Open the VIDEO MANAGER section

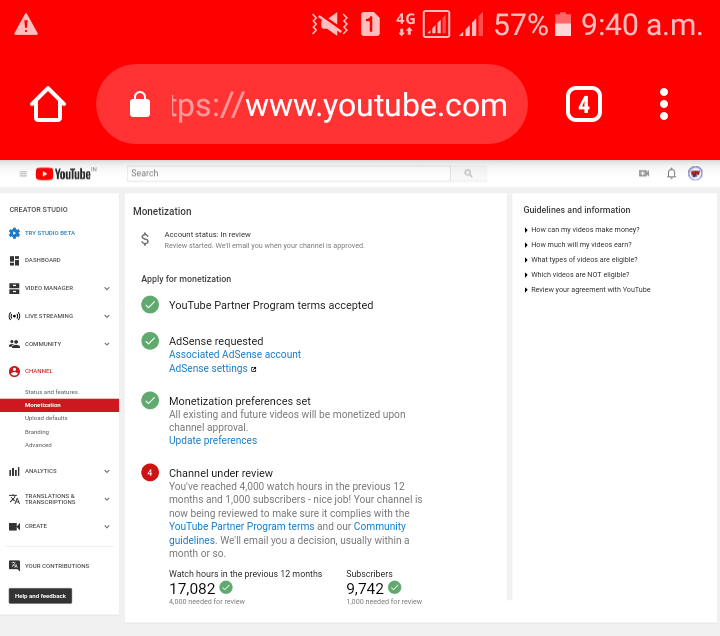point(49,288)
